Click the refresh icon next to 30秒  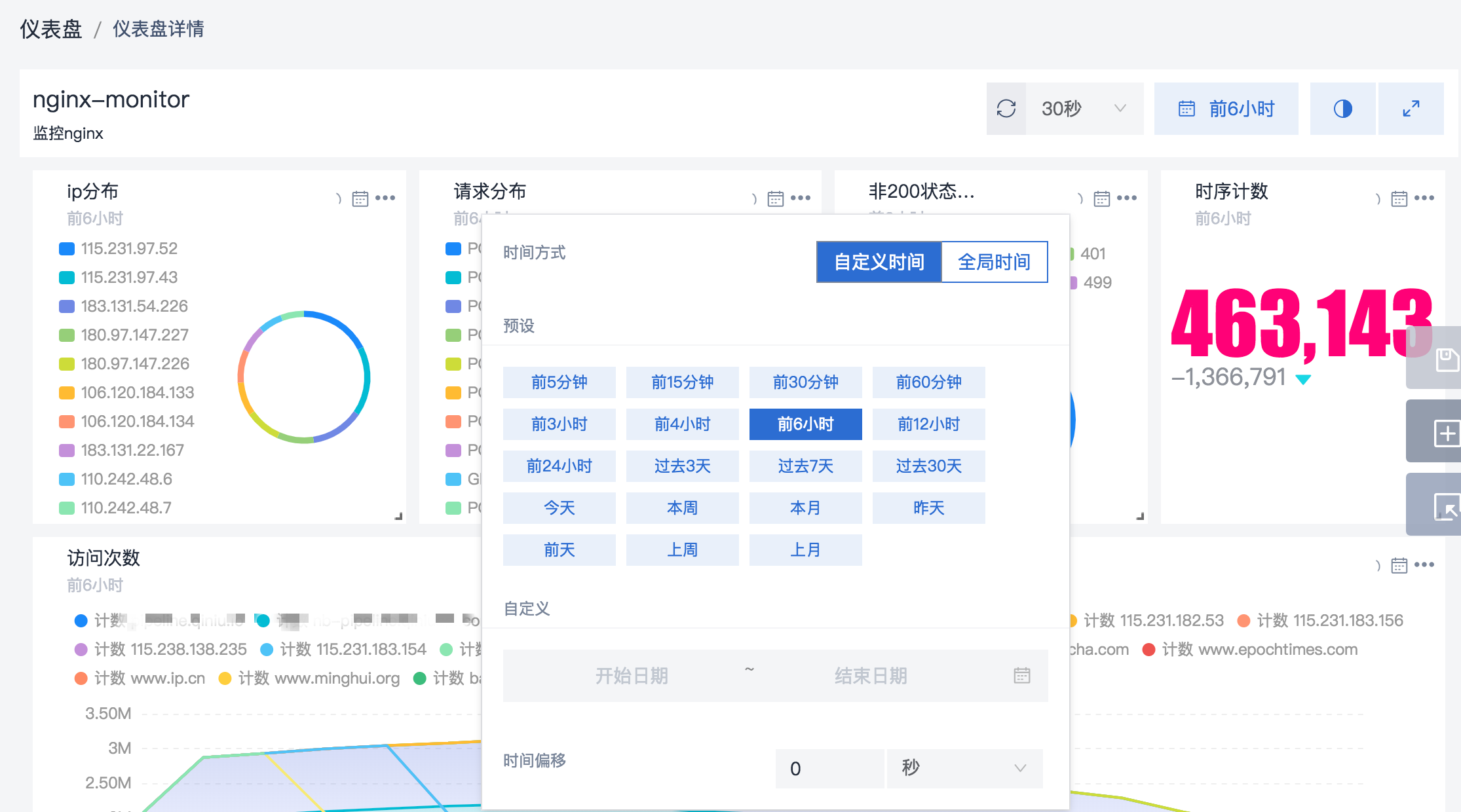[x=1006, y=109]
